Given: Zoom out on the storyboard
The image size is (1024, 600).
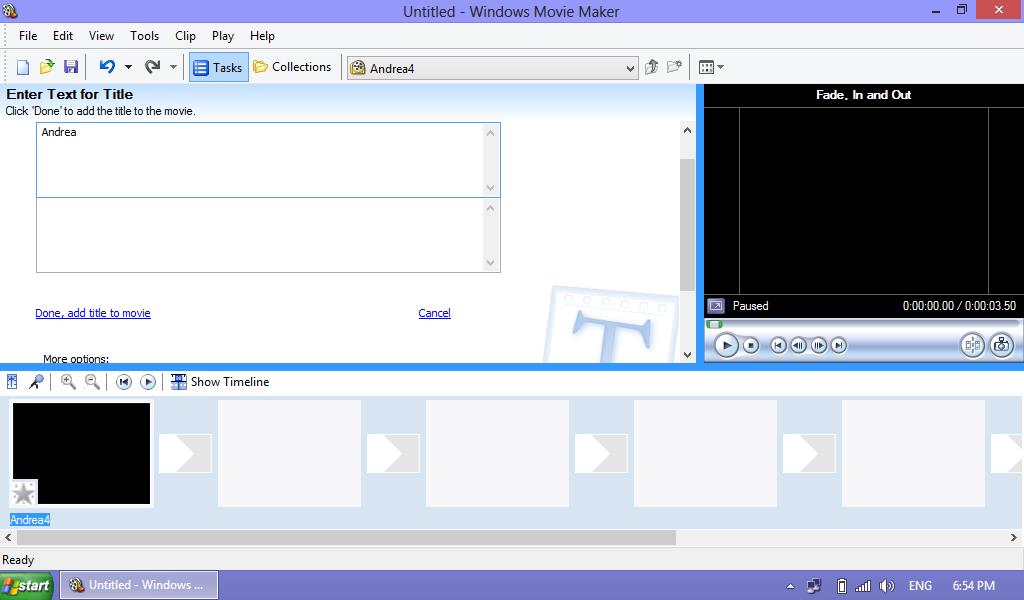Looking at the screenshot, I should click(92, 382).
